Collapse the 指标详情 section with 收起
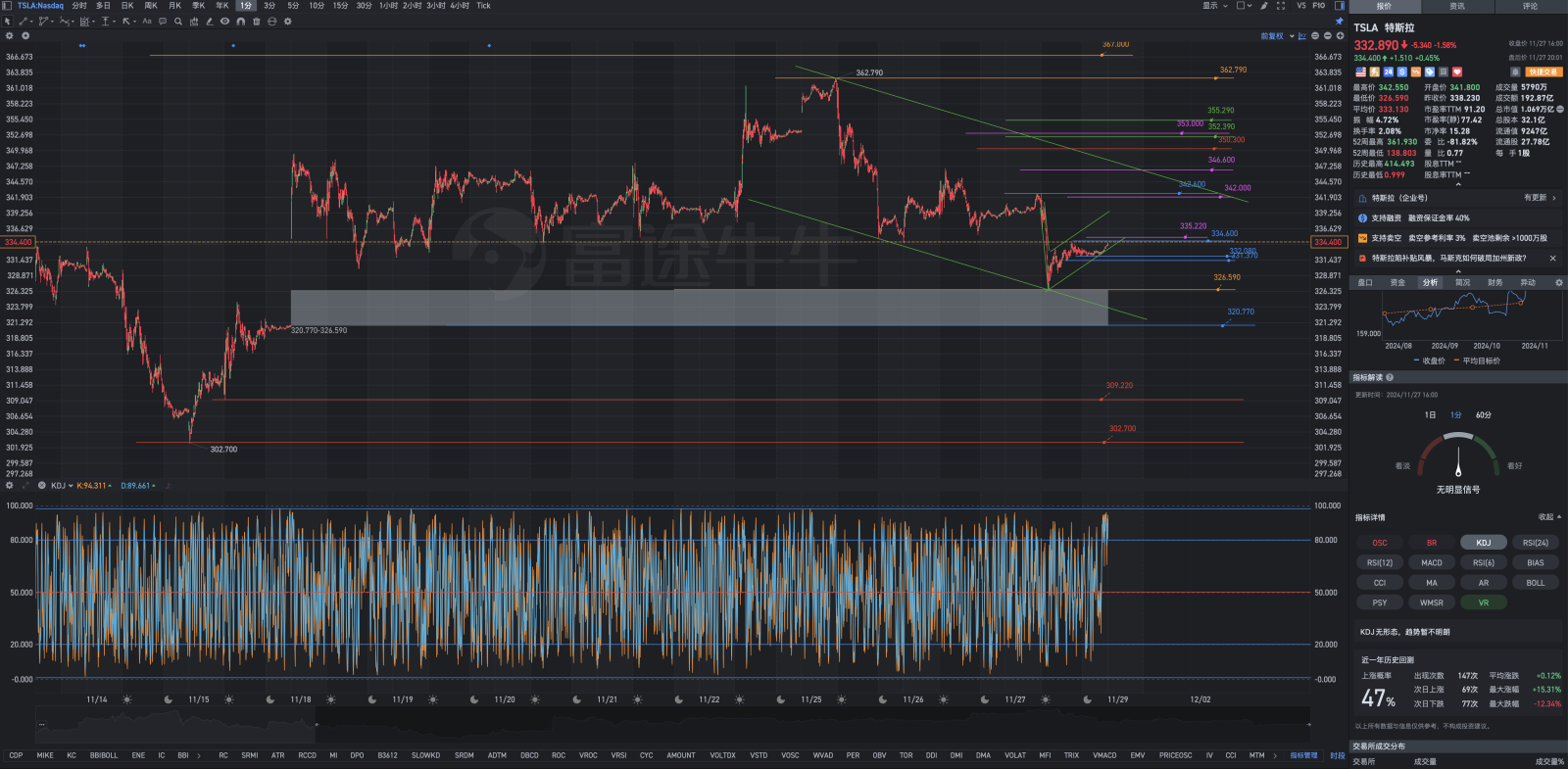This screenshot has width=1568, height=769. tap(1549, 517)
